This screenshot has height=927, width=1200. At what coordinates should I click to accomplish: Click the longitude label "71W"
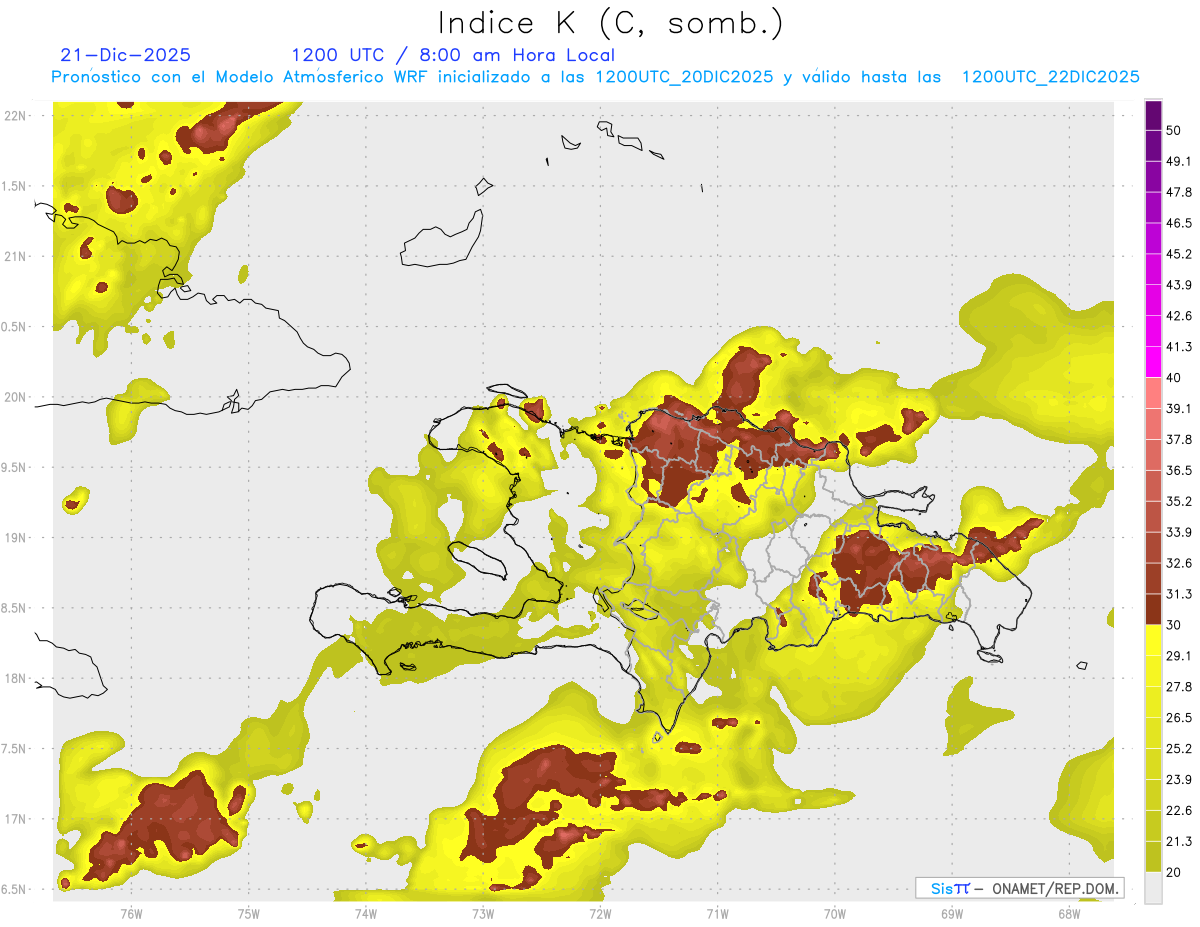(717, 913)
